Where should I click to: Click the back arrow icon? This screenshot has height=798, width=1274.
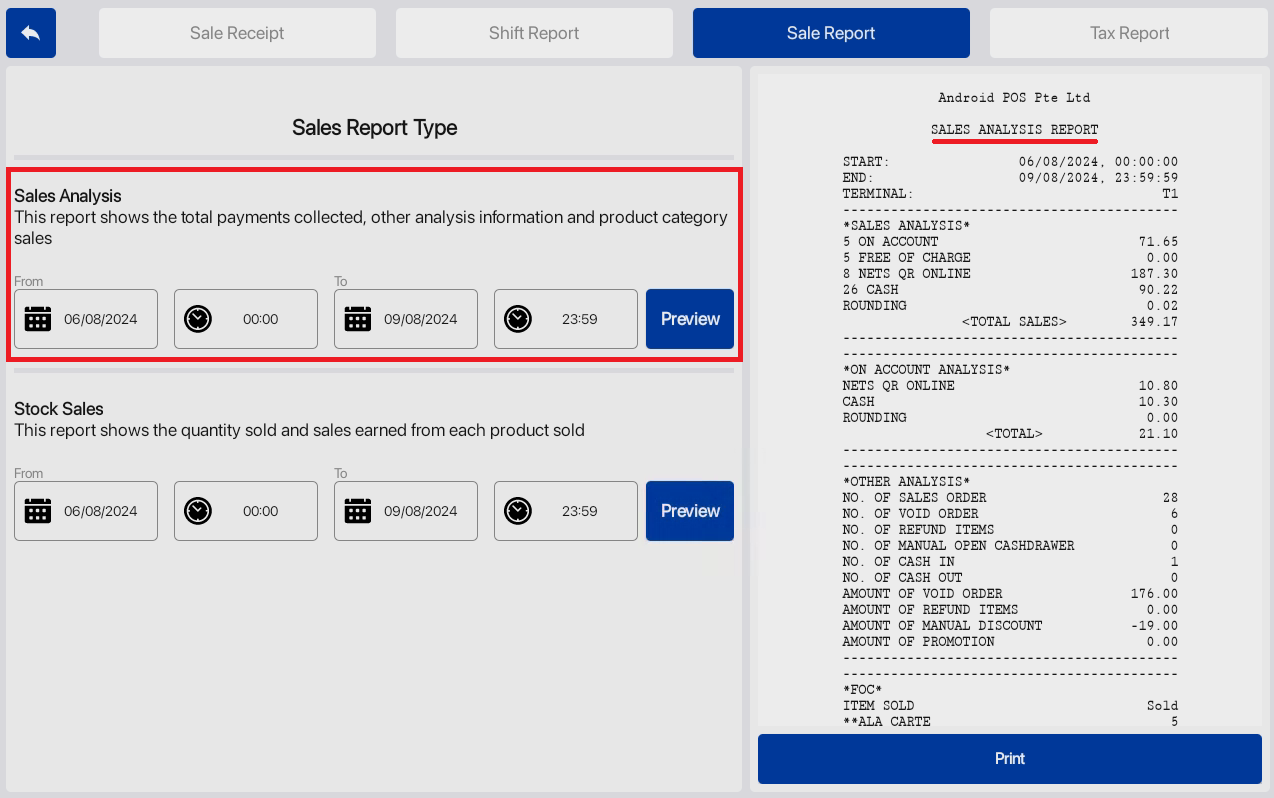pos(31,33)
